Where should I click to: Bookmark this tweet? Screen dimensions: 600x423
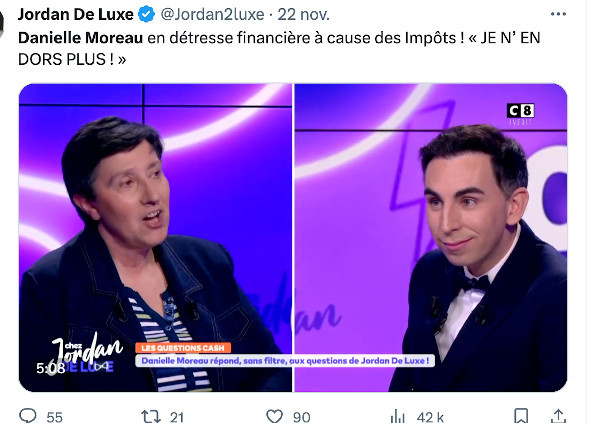521,416
